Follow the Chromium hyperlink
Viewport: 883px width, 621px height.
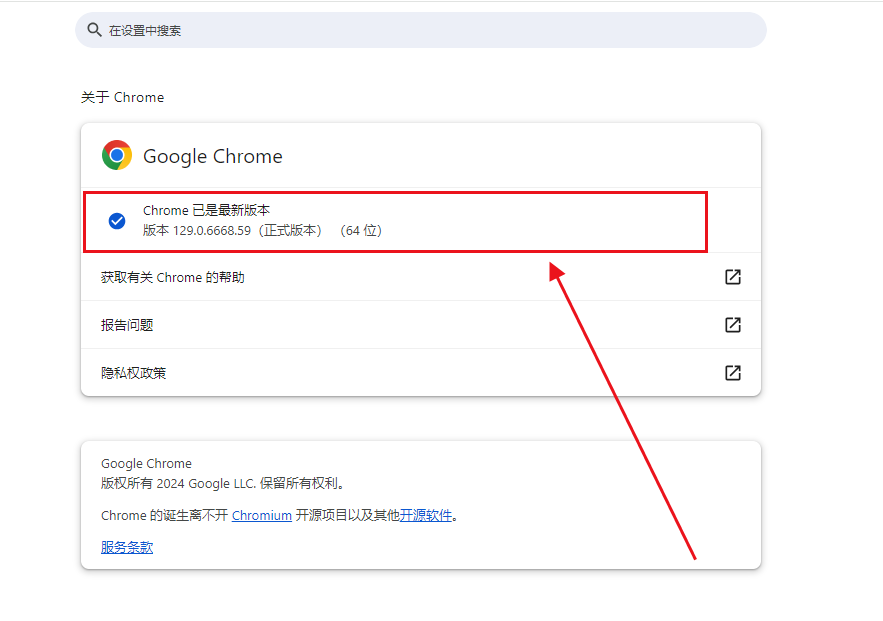coord(262,516)
